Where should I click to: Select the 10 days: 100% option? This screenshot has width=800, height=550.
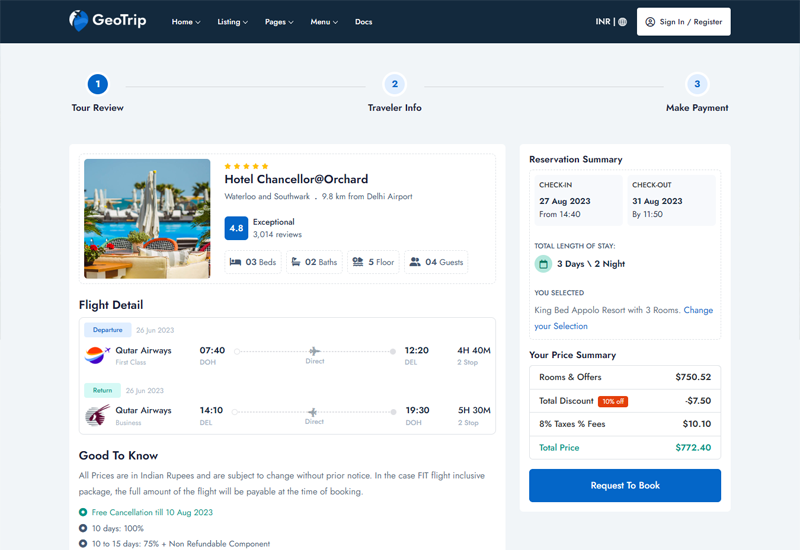click(84, 528)
